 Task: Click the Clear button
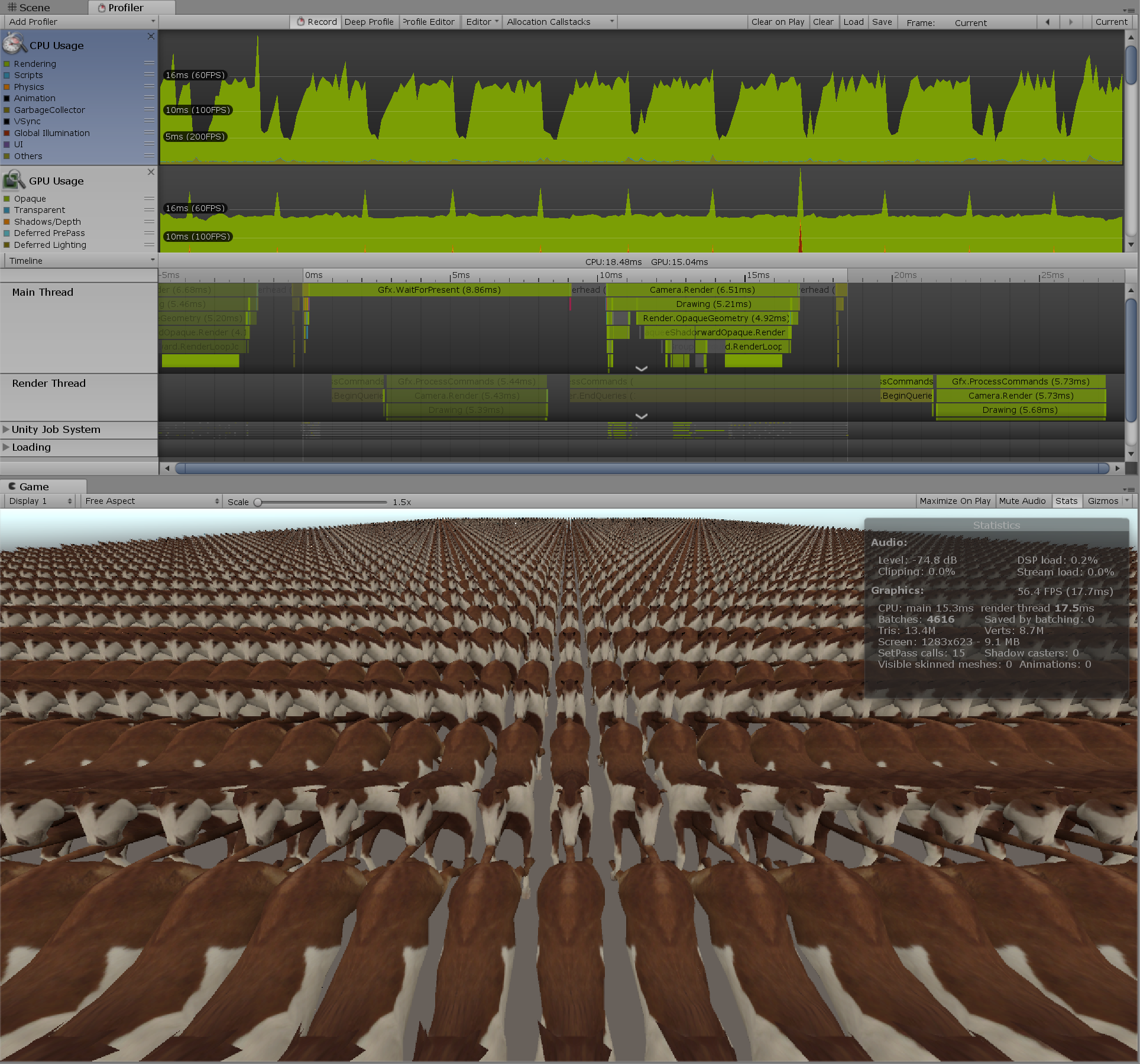[x=824, y=21]
